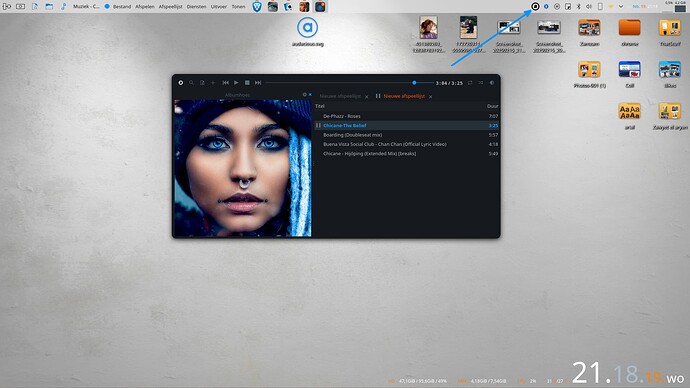Click the Audacious tray icon in system tray
The image size is (690, 388).
535,6
